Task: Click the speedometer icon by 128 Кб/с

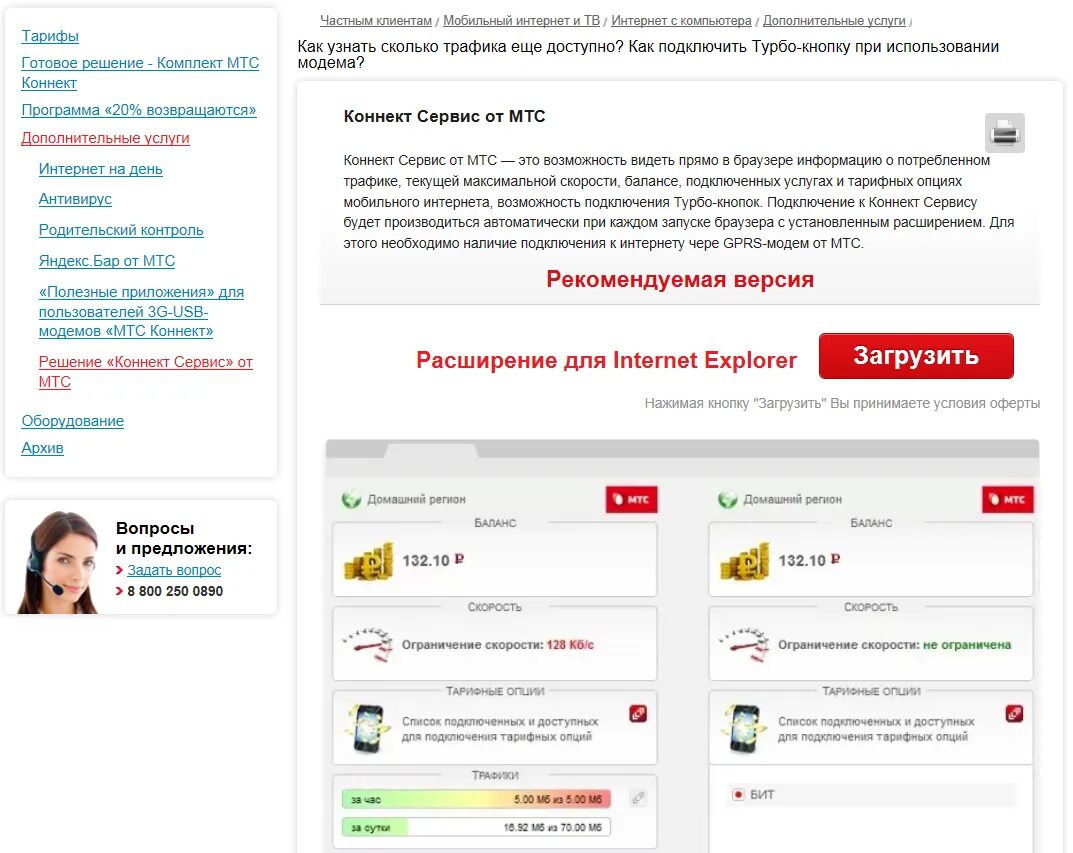Action: (368, 645)
